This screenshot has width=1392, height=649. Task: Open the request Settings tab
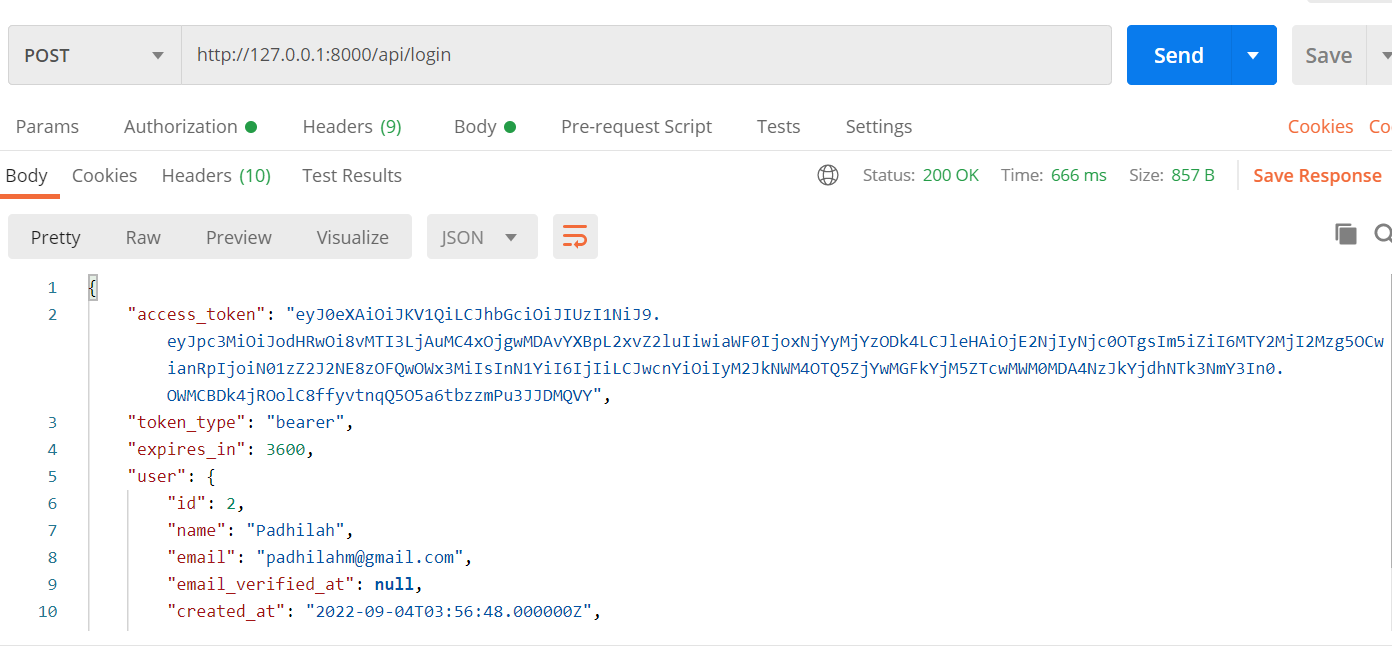[x=878, y=127]
